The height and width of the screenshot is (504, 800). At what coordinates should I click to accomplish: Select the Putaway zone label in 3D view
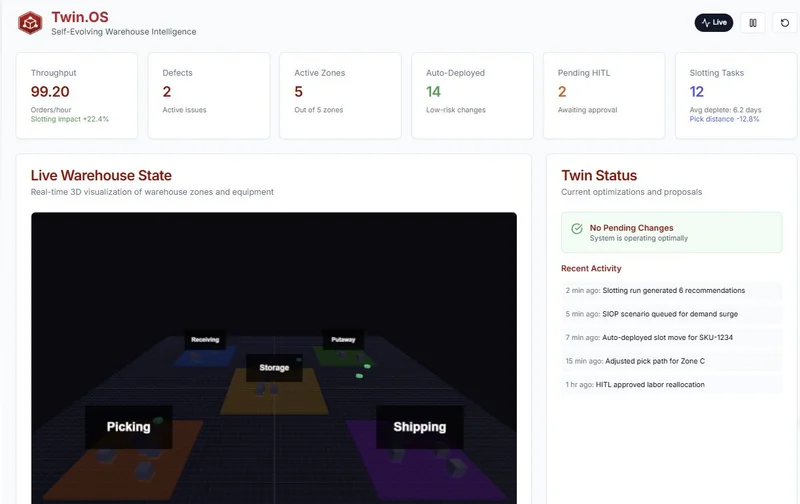click(343, 340)
